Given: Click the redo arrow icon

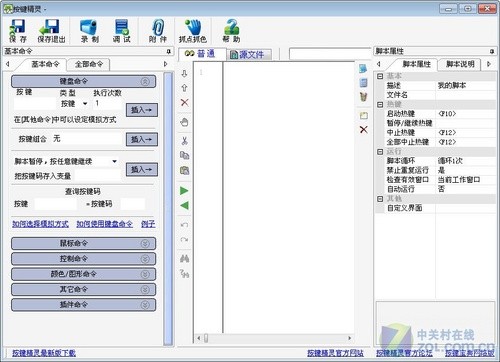Looking at the screenshot, I should tap(184, 239).
